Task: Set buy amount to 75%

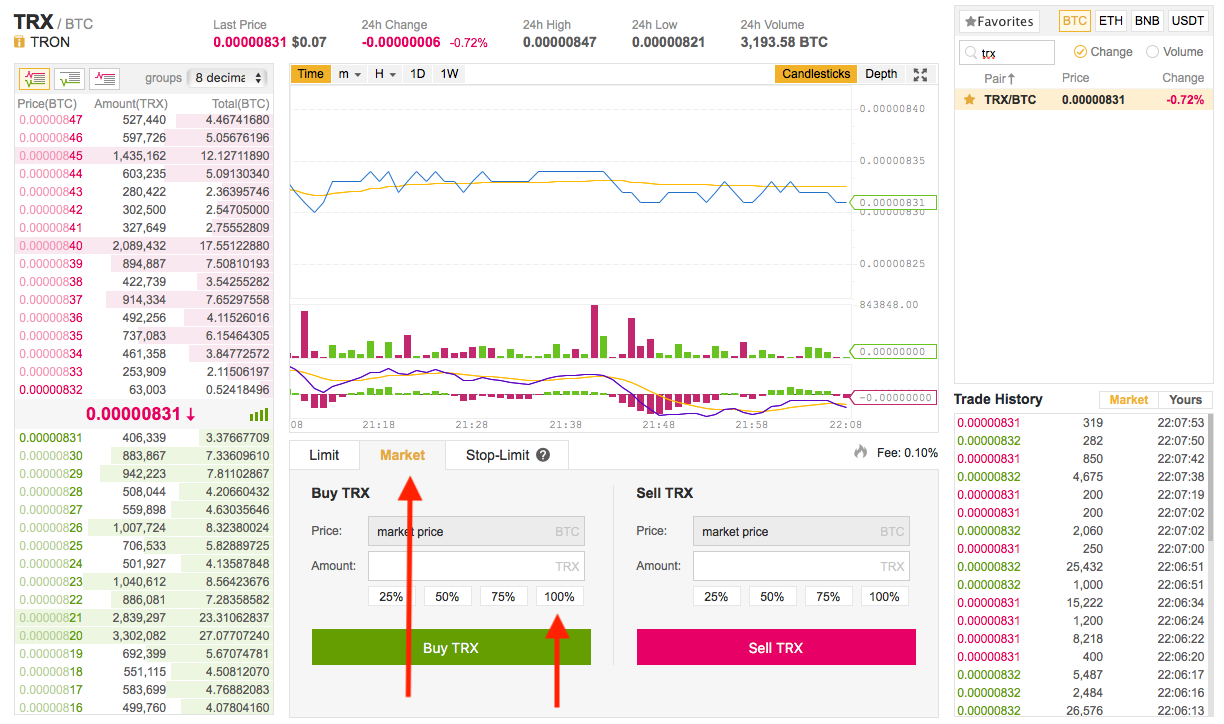Action: [x=503, y=596]
